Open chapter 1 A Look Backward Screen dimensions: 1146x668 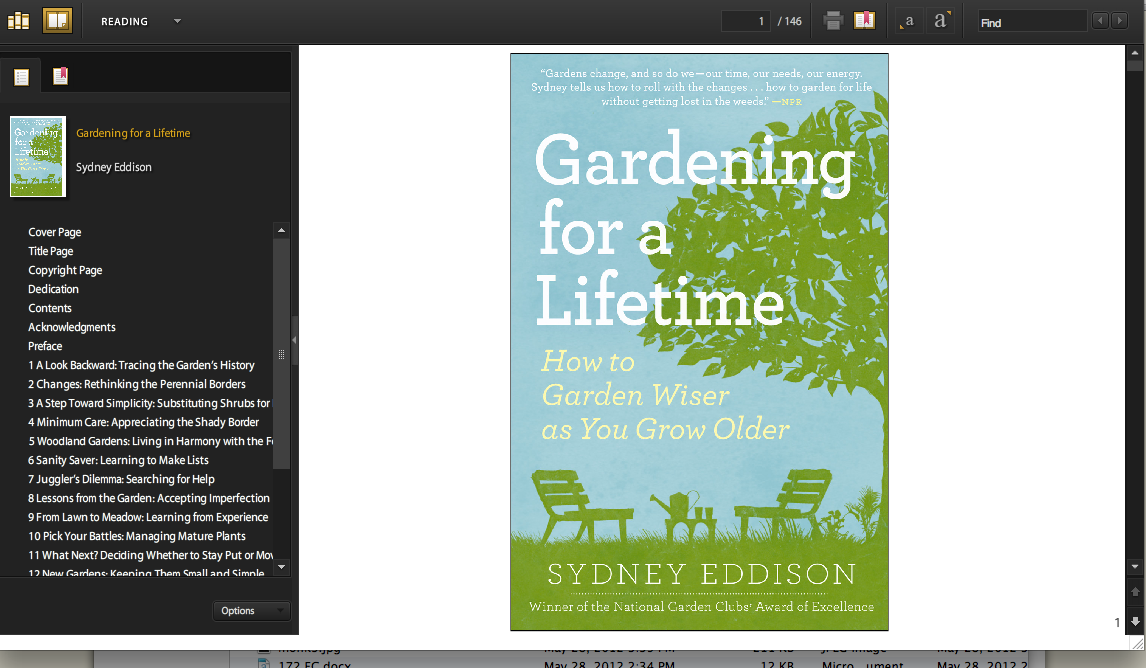point(141,365)
